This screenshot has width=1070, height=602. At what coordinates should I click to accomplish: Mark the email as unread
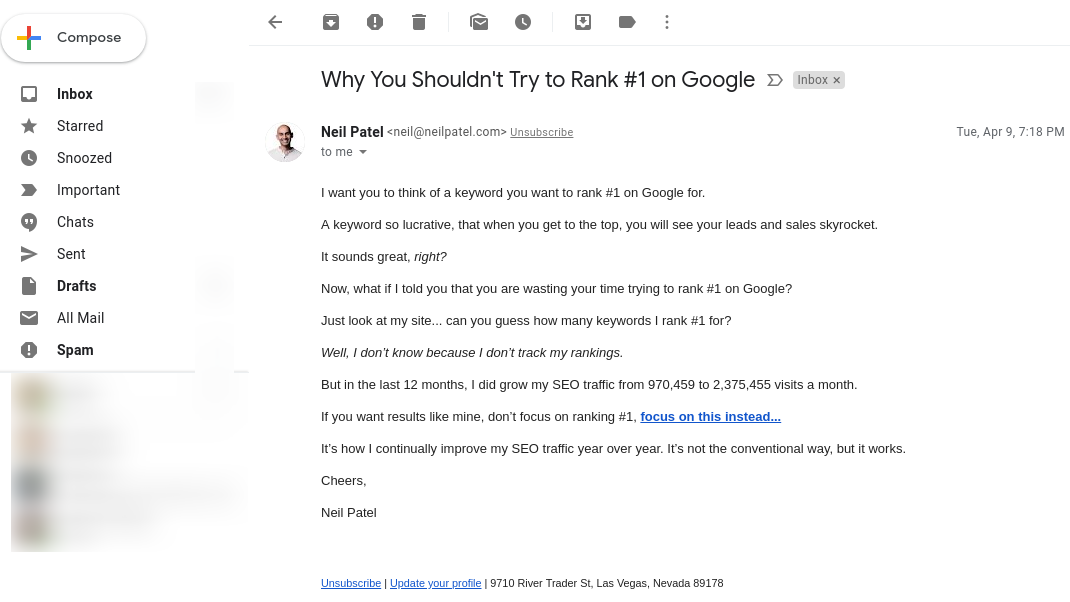click(478, 21)
